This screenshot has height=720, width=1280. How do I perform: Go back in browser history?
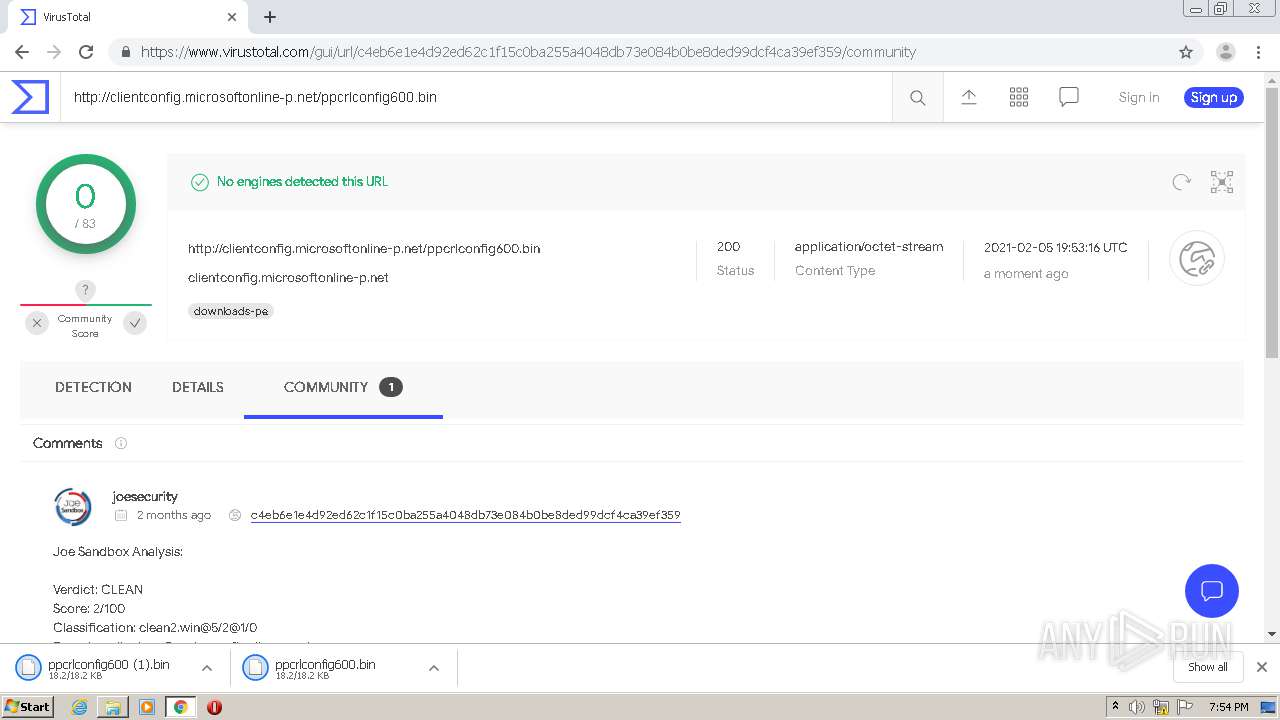(x=22, y=52)
